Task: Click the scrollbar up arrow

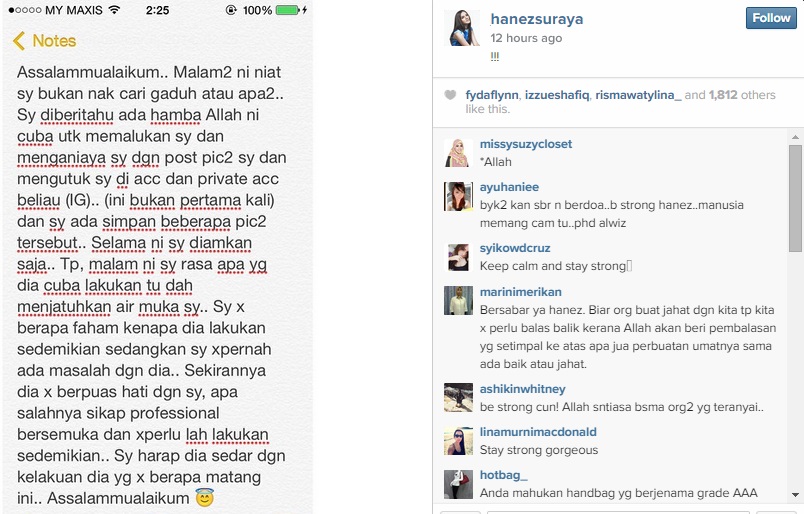Action: 795,137
